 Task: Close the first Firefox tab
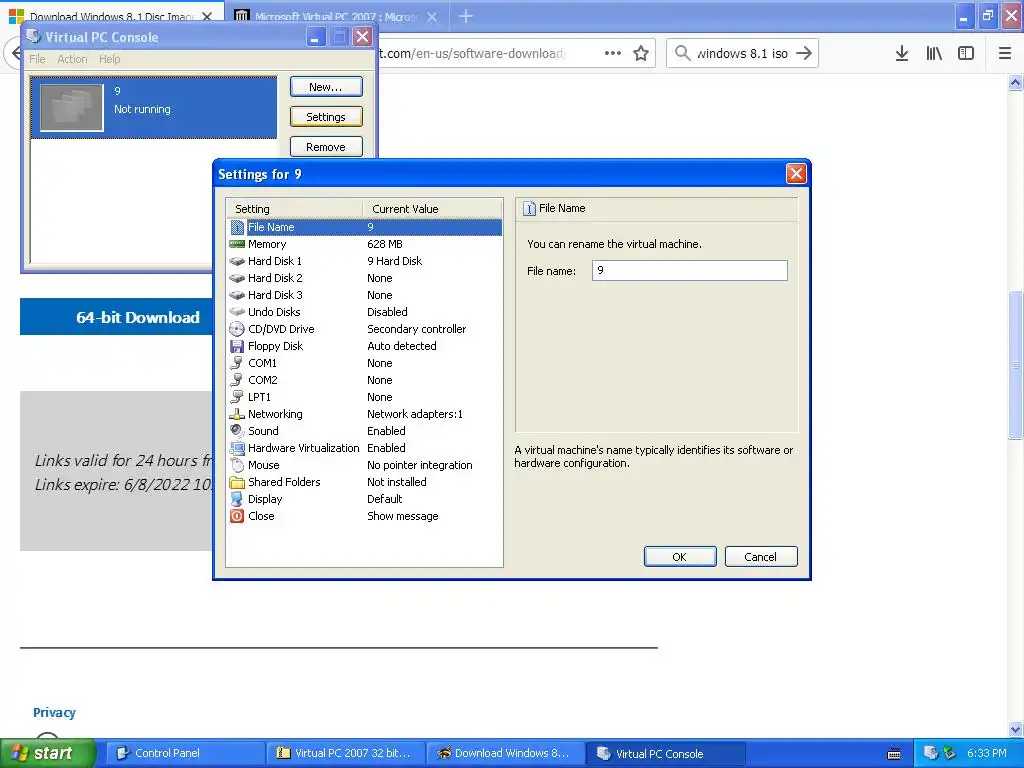point(207,16)
